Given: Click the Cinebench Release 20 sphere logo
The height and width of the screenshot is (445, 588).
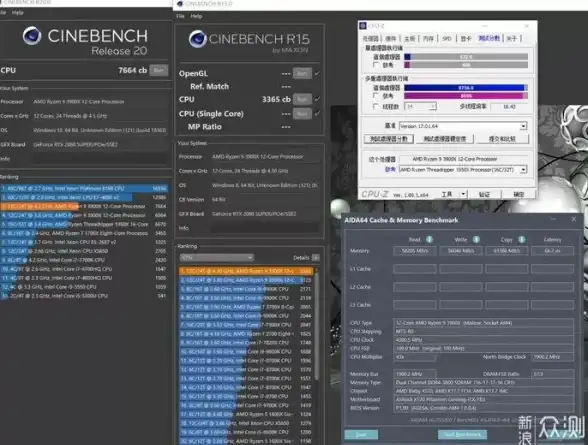Looking at the screenshot, I should [32, 36].
